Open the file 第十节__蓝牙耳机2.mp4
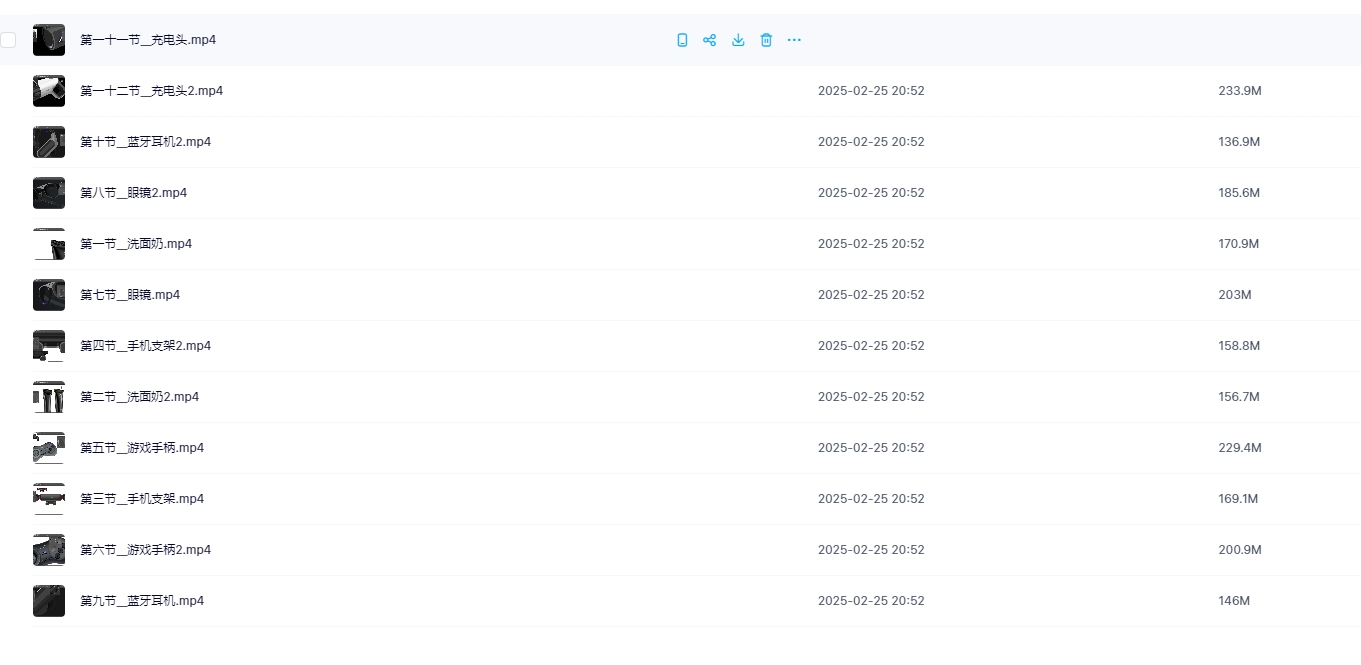The image size is (1361, 665). point(145,142)
